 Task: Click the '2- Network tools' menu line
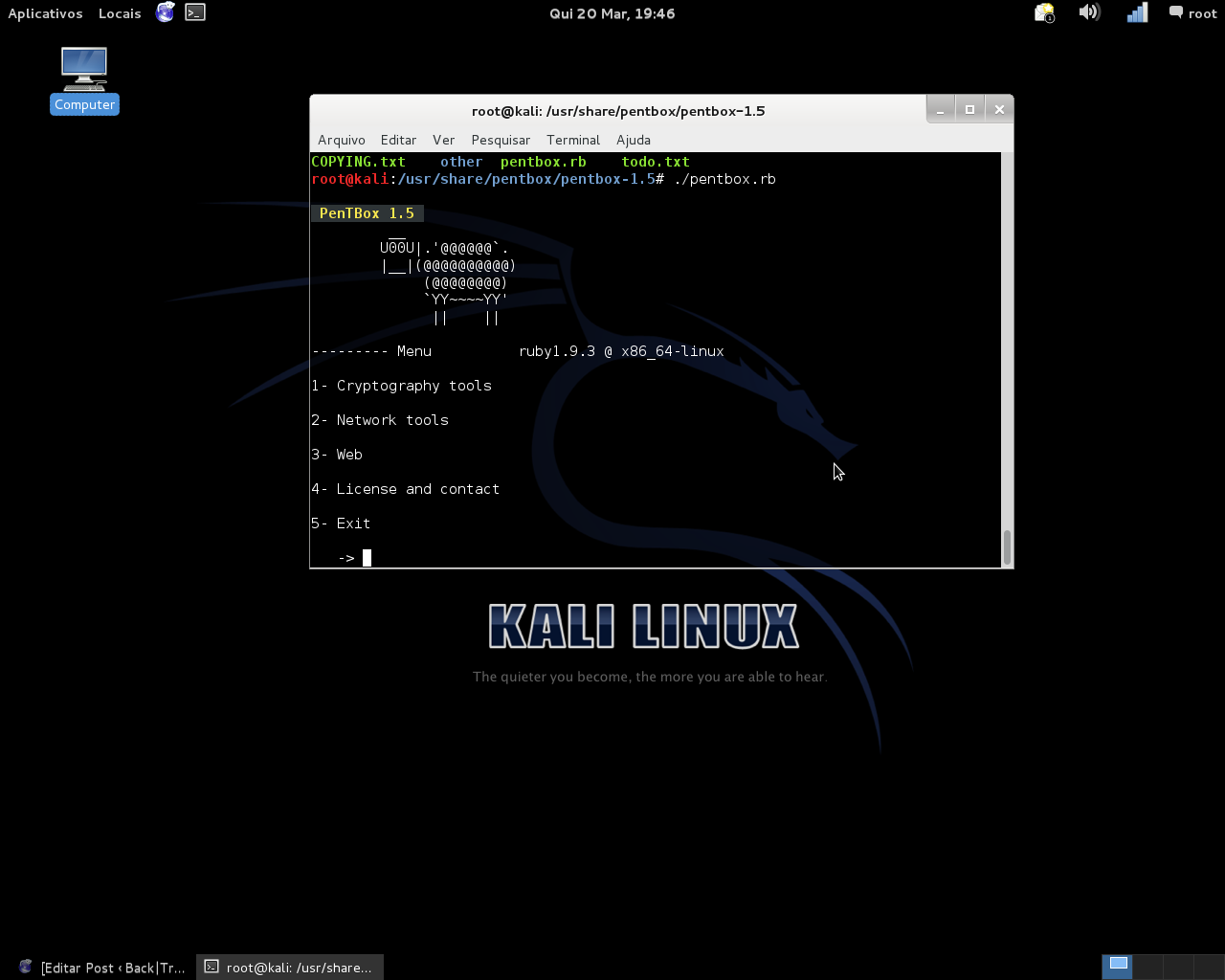point(380,420)
